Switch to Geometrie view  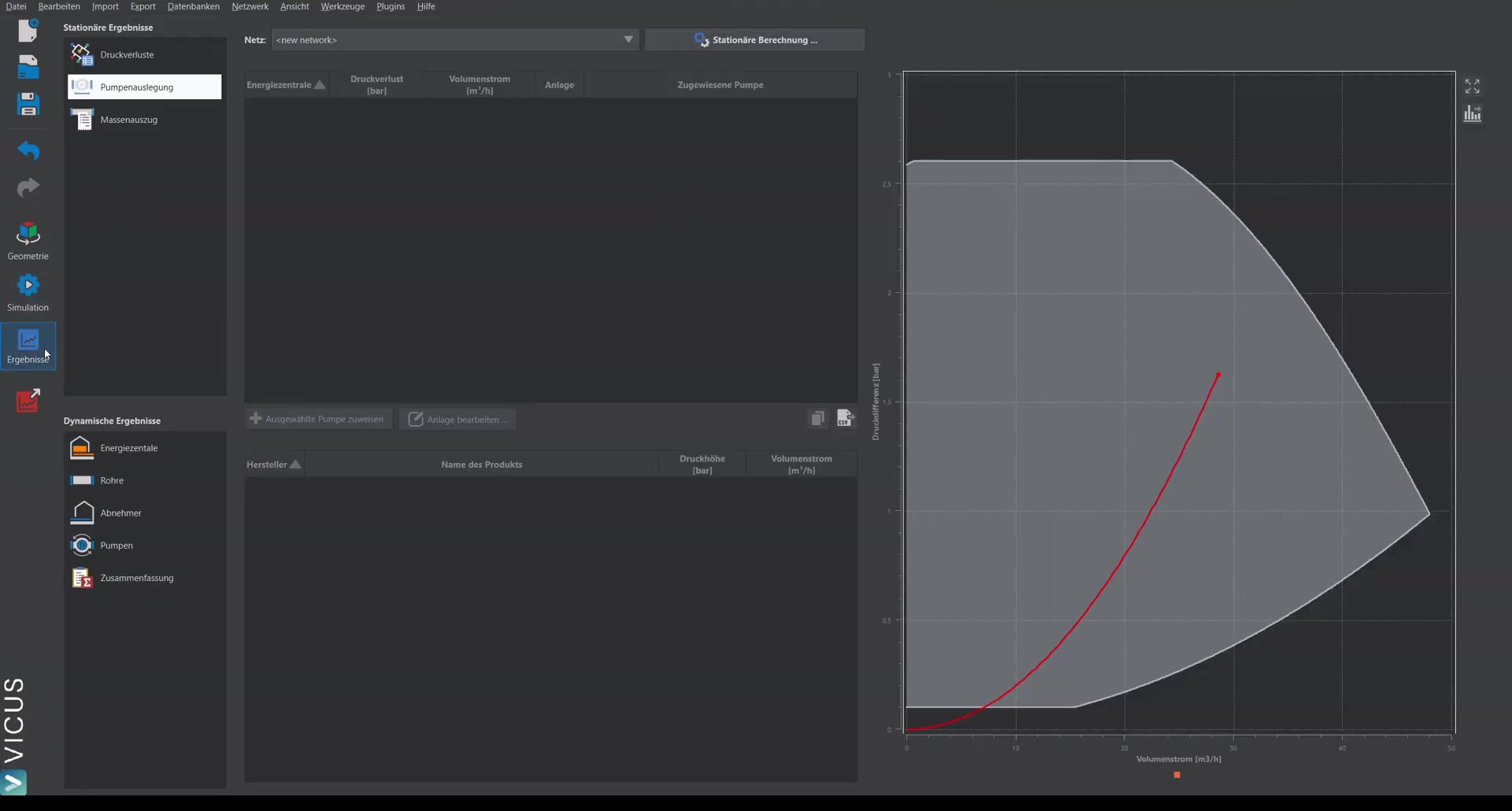point(28,241)
